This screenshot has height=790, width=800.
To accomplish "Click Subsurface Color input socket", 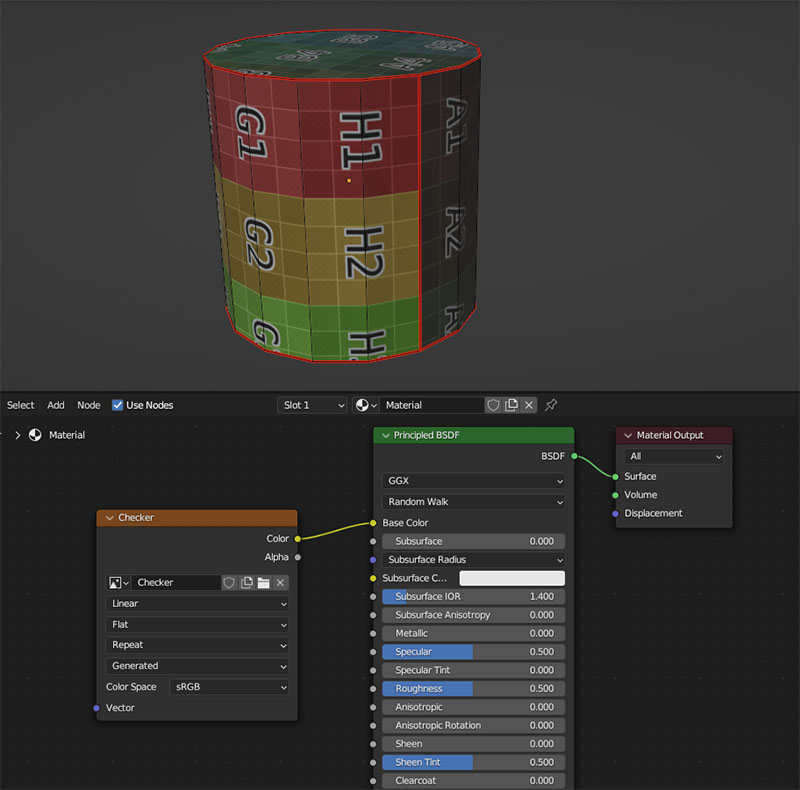I will point(373,578).
